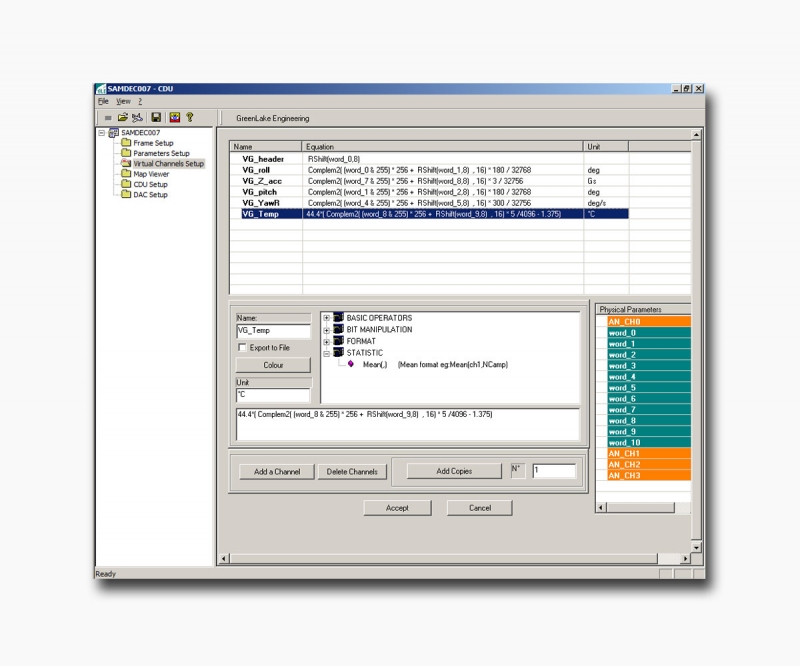This screenshot has height=666, width=800.
Task: Expand the BIT MANIPULATION node
Action: pyautogui.click(x=326, y=330)
